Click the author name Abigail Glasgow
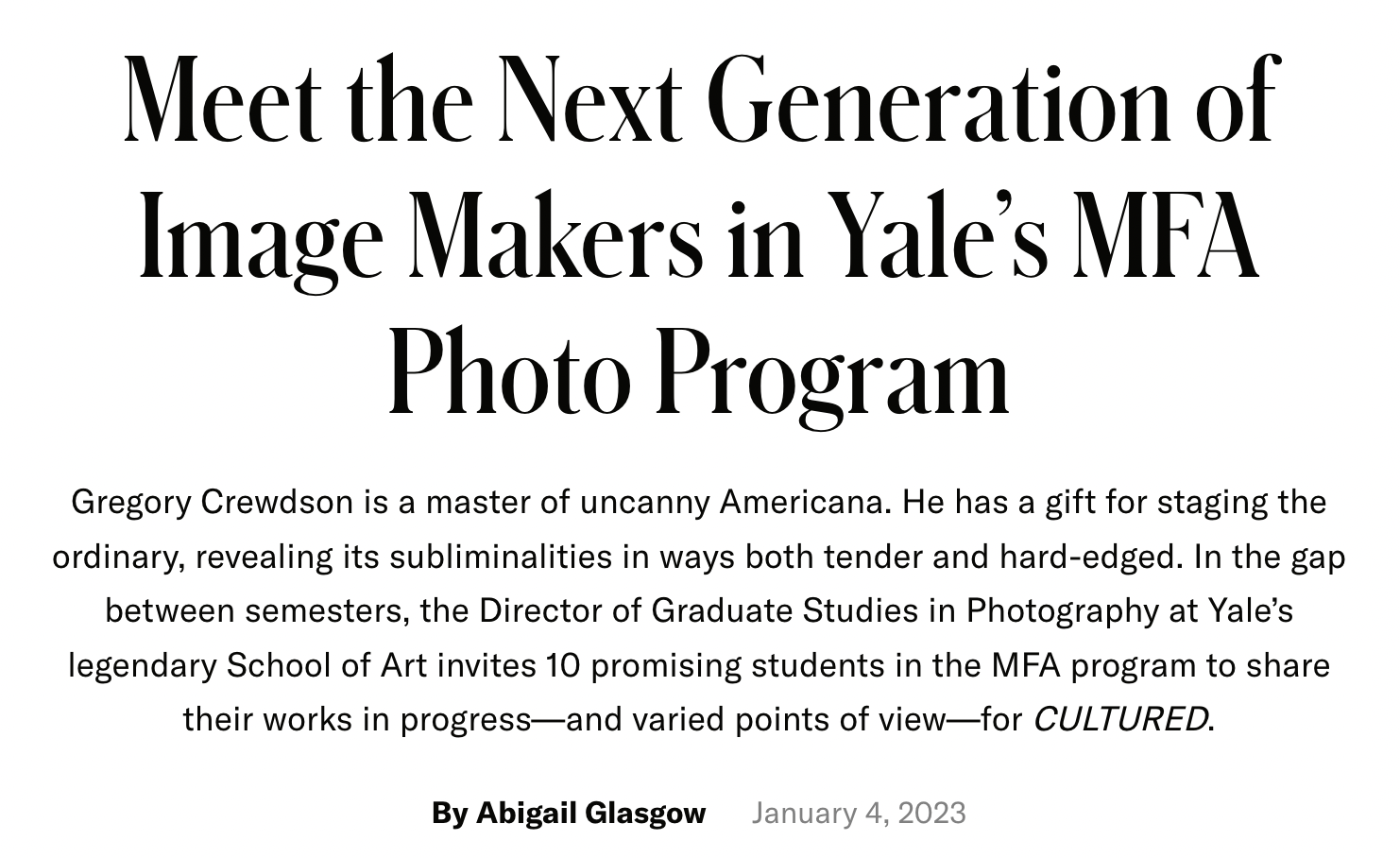Viewport: 1400px width, 858px height. [590, 813]
